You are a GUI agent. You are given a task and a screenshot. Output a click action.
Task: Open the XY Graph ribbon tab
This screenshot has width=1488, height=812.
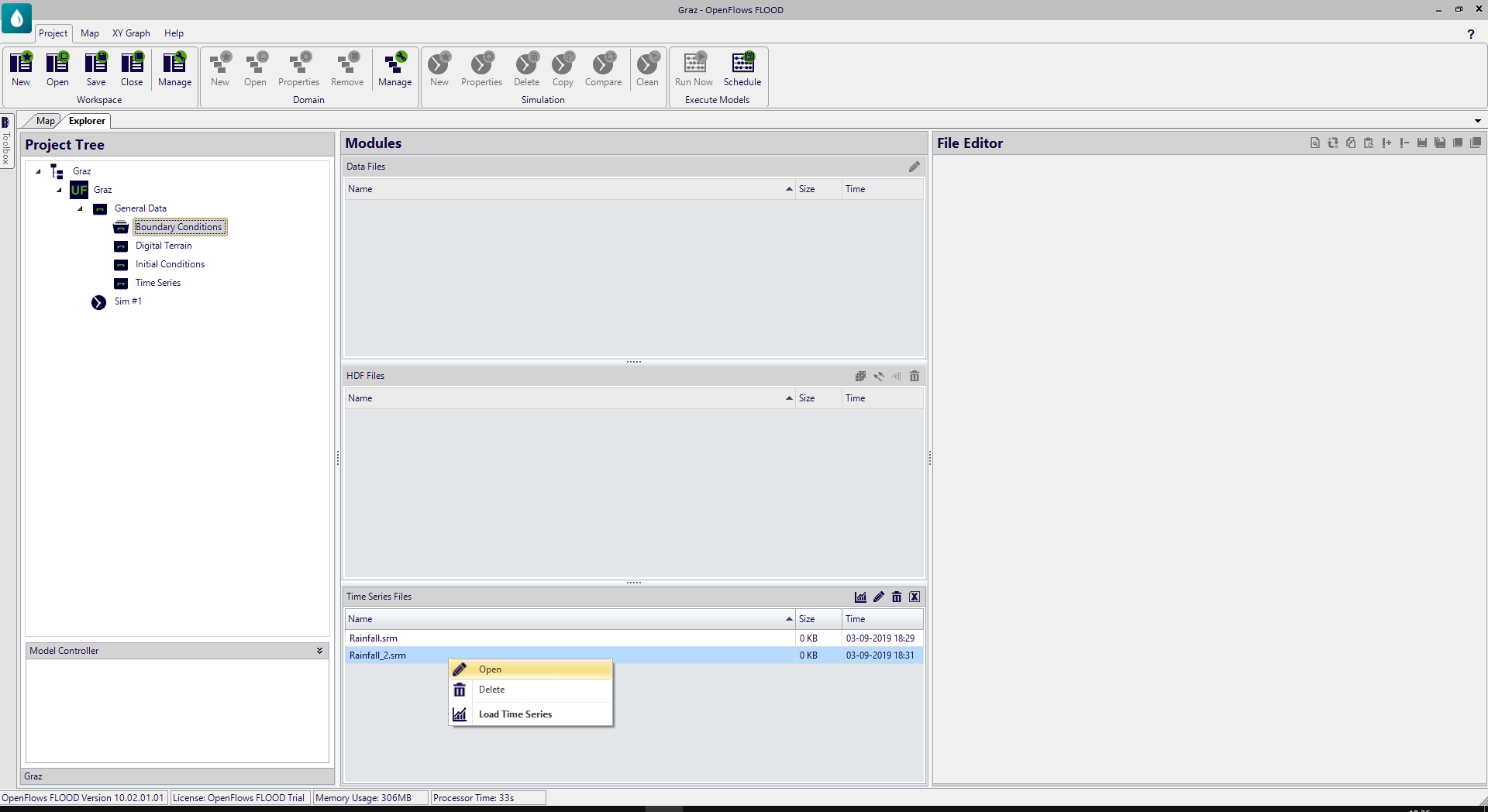pyautogui.click(x=131, y=33)
